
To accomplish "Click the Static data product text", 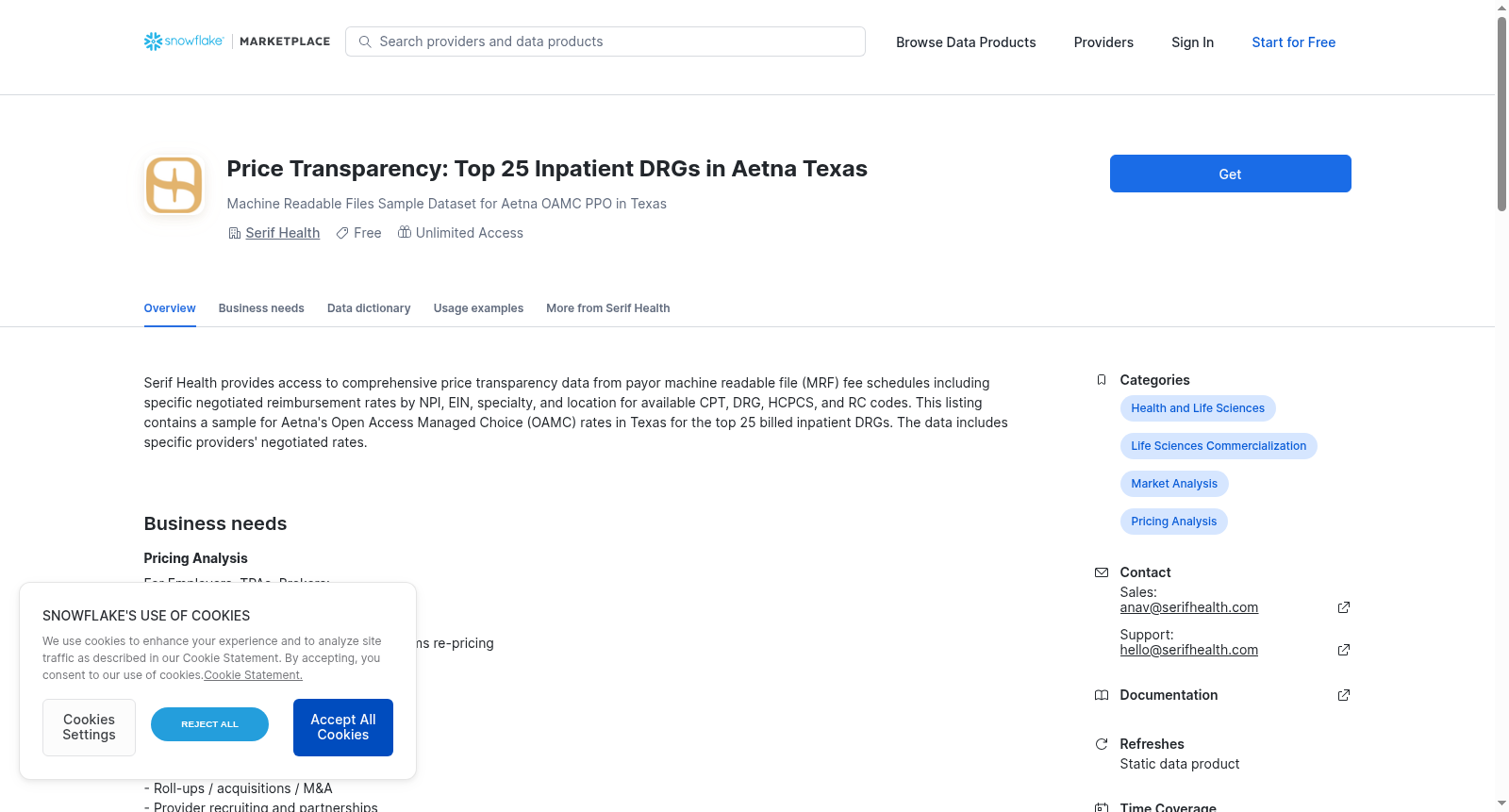I will point(1179,764).
